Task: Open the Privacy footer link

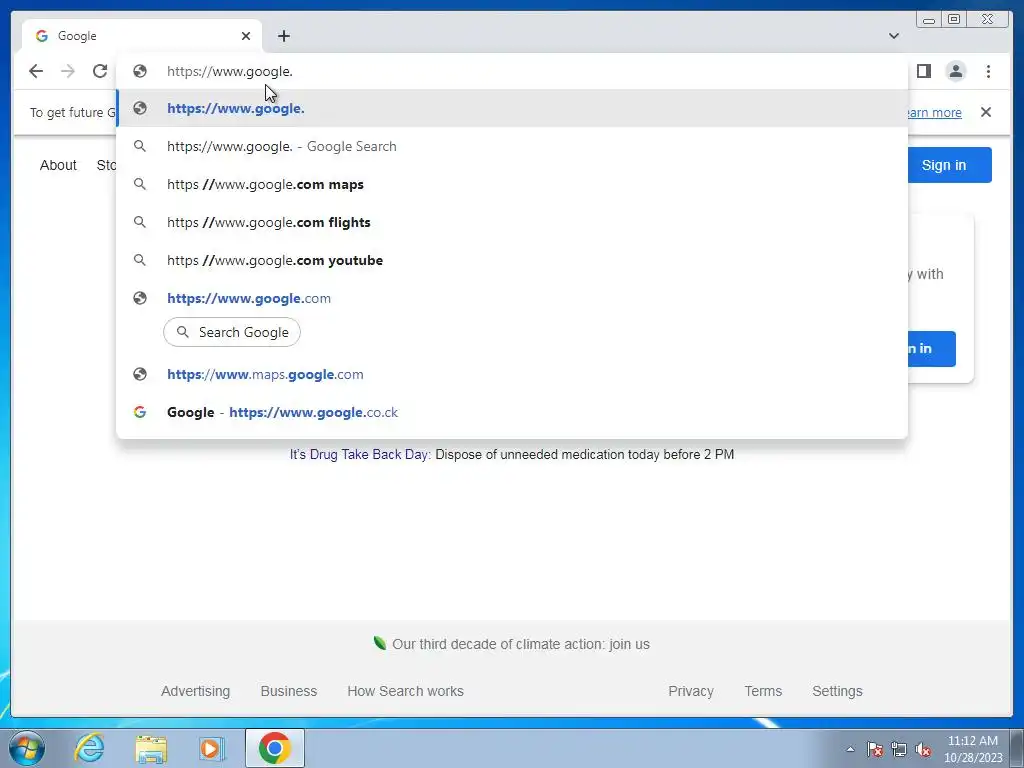Action: pyautogui.click(x=691, y=691)
